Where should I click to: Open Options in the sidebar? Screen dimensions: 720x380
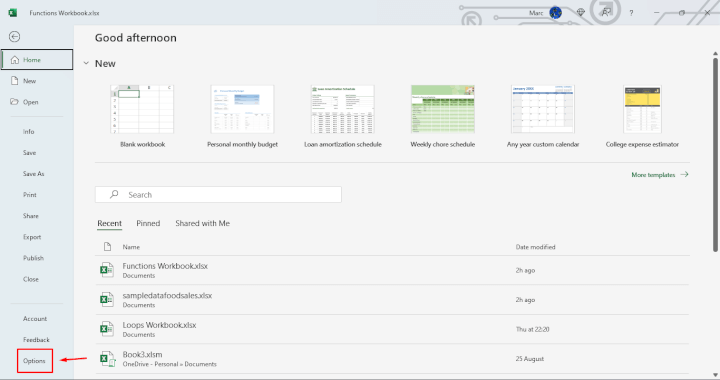35,361
